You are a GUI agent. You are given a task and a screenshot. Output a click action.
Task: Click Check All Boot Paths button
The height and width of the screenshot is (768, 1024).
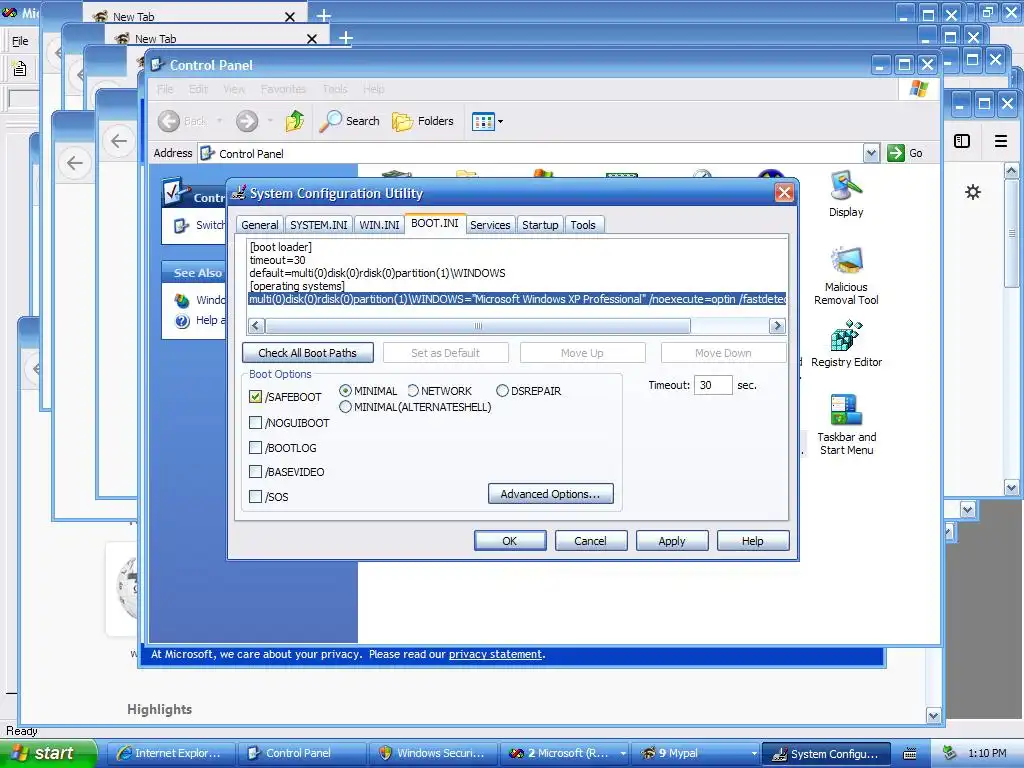[308, 353]
